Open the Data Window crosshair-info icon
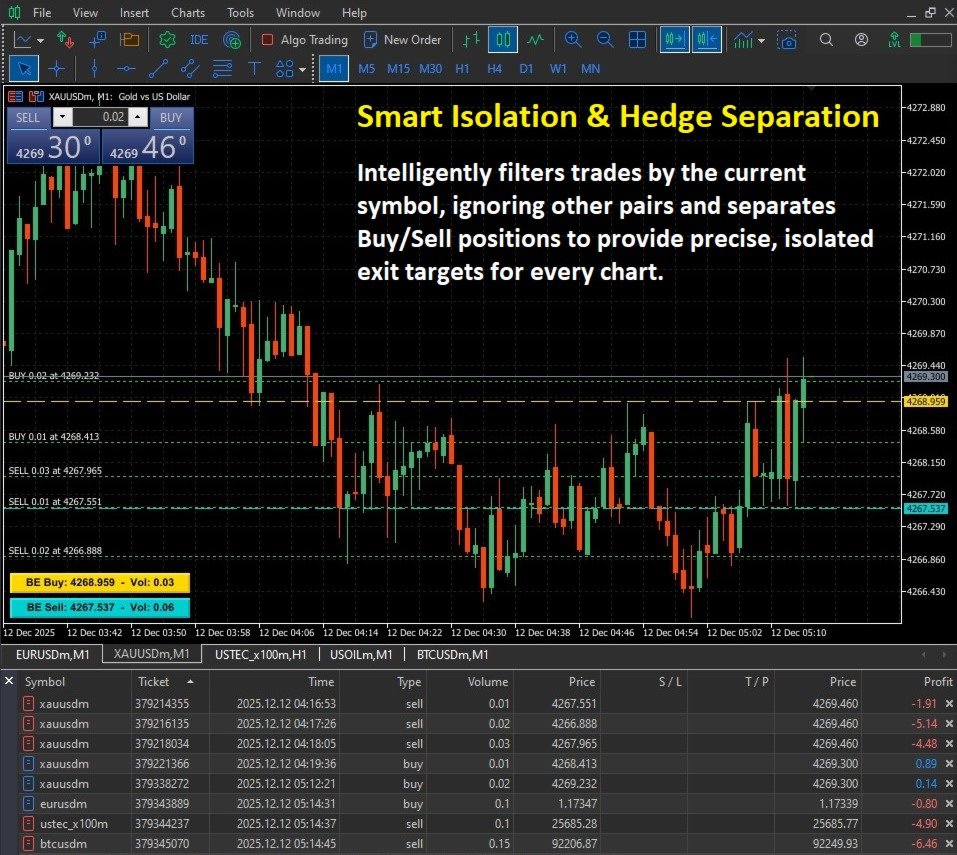The width and height of the screenshot is (957, 855). [97, 40]
